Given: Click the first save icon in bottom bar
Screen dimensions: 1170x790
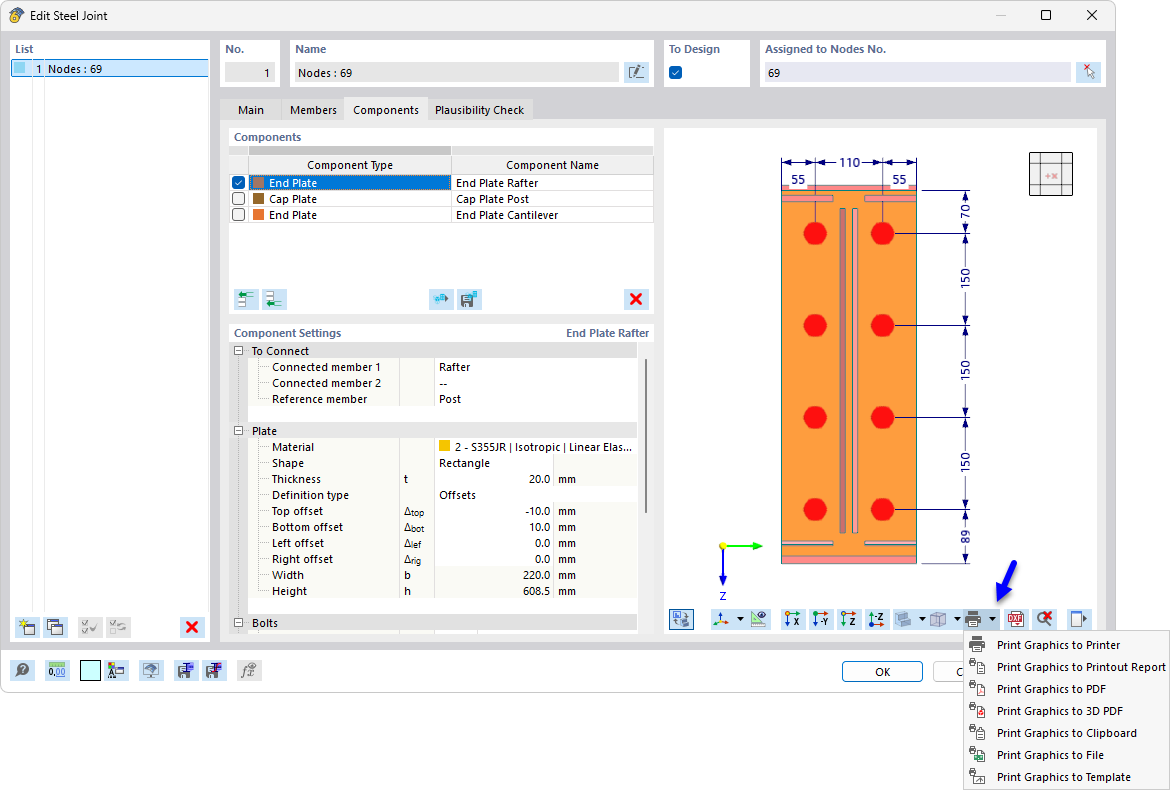Looking at the screenshot, I should (x=186, y=670).
